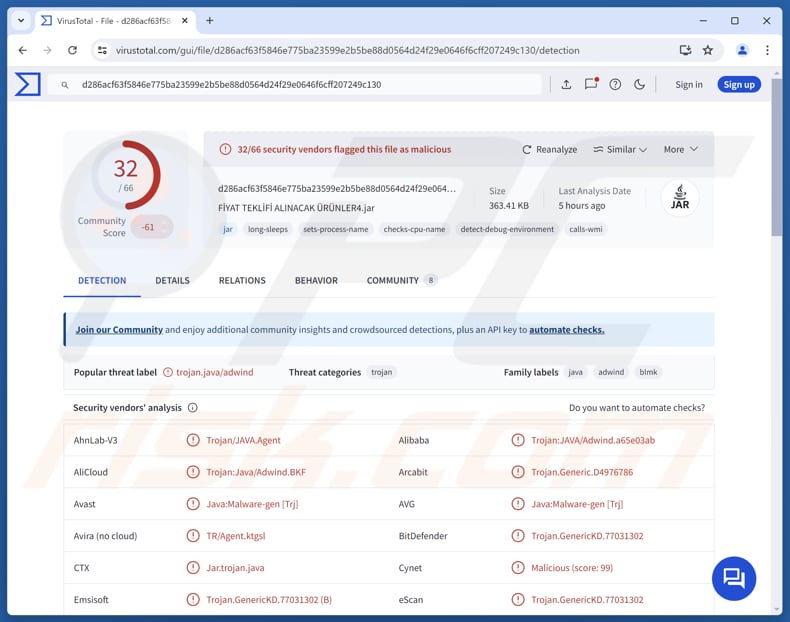Open the tab search dropdown arrow
Viewport: 790px width, 622px height.
point(21,20)
